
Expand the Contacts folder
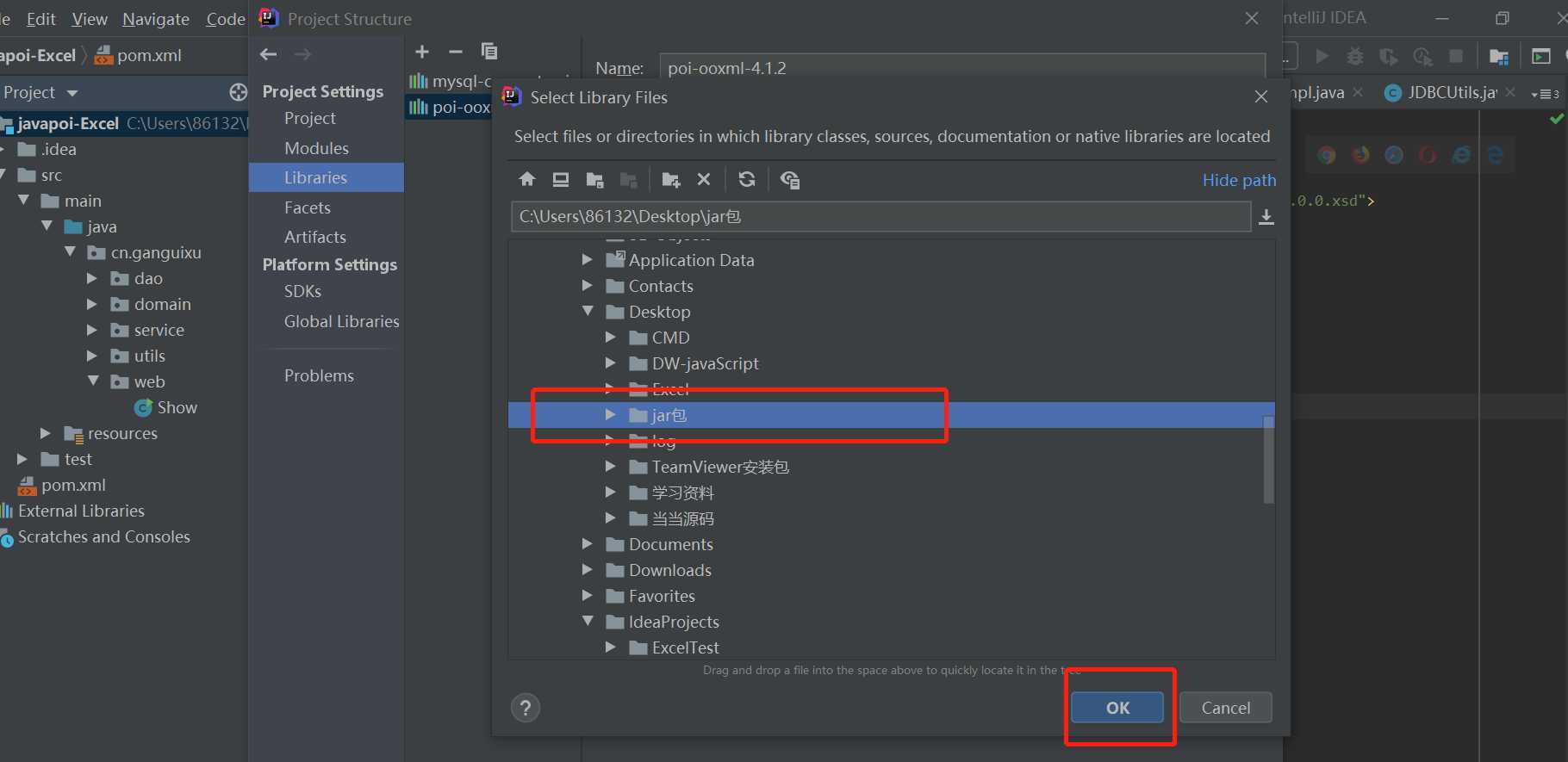588,285
